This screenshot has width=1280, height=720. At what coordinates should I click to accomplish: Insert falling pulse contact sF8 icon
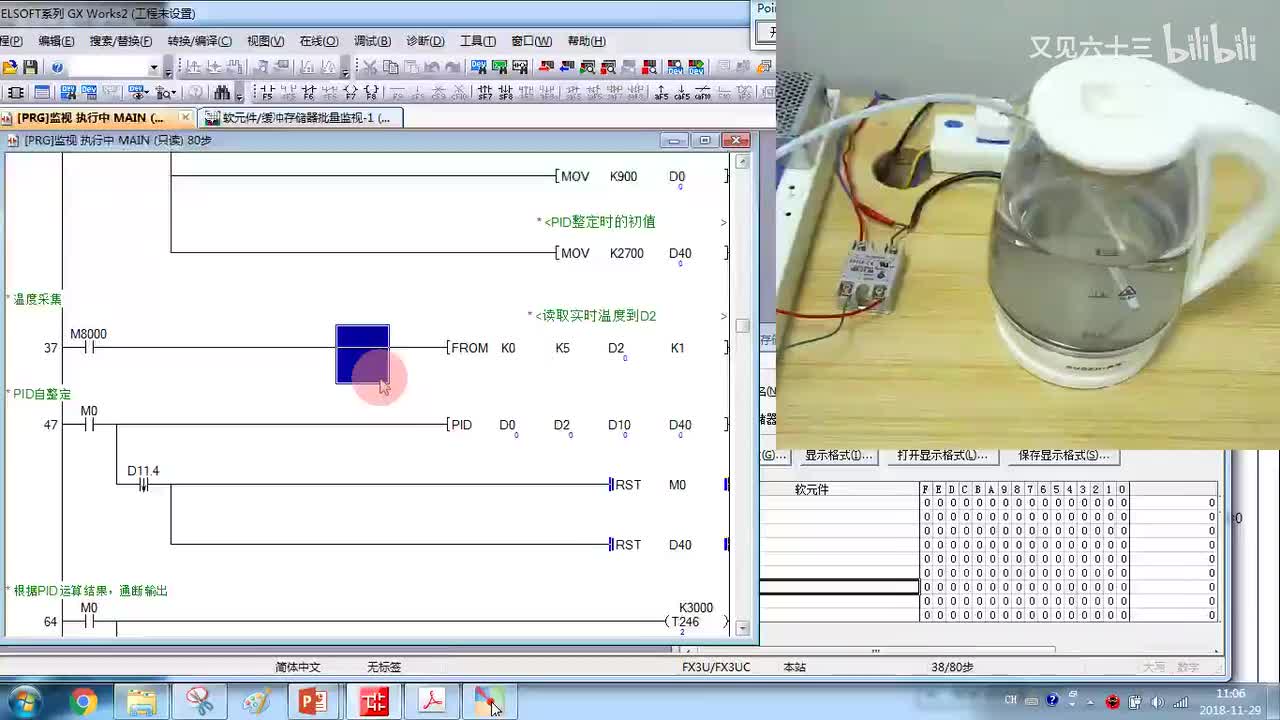(506, 93)
